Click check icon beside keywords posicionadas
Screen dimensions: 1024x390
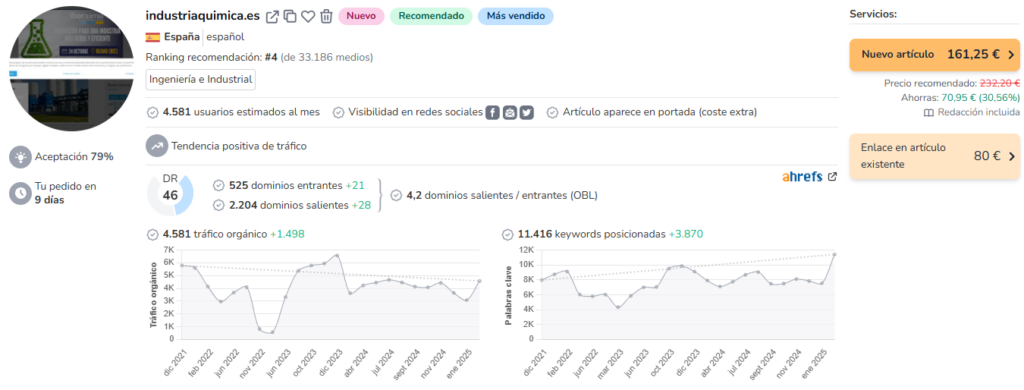(507, 234)
